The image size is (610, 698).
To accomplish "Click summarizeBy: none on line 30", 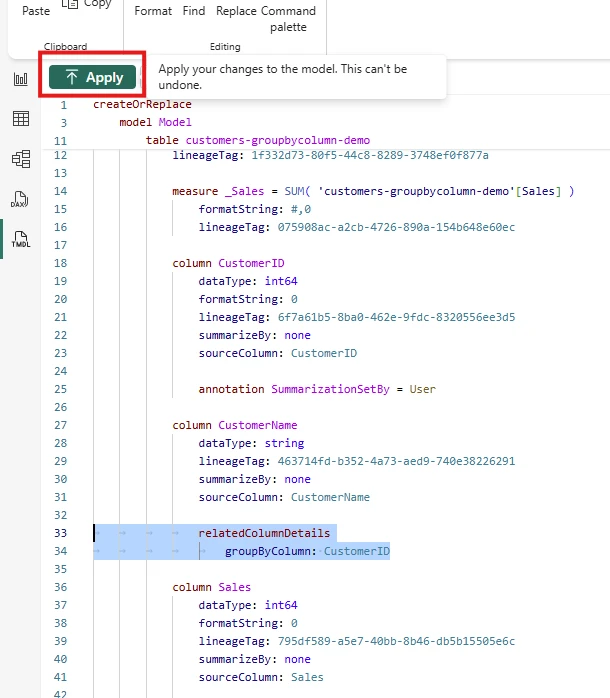I will 255,479.
